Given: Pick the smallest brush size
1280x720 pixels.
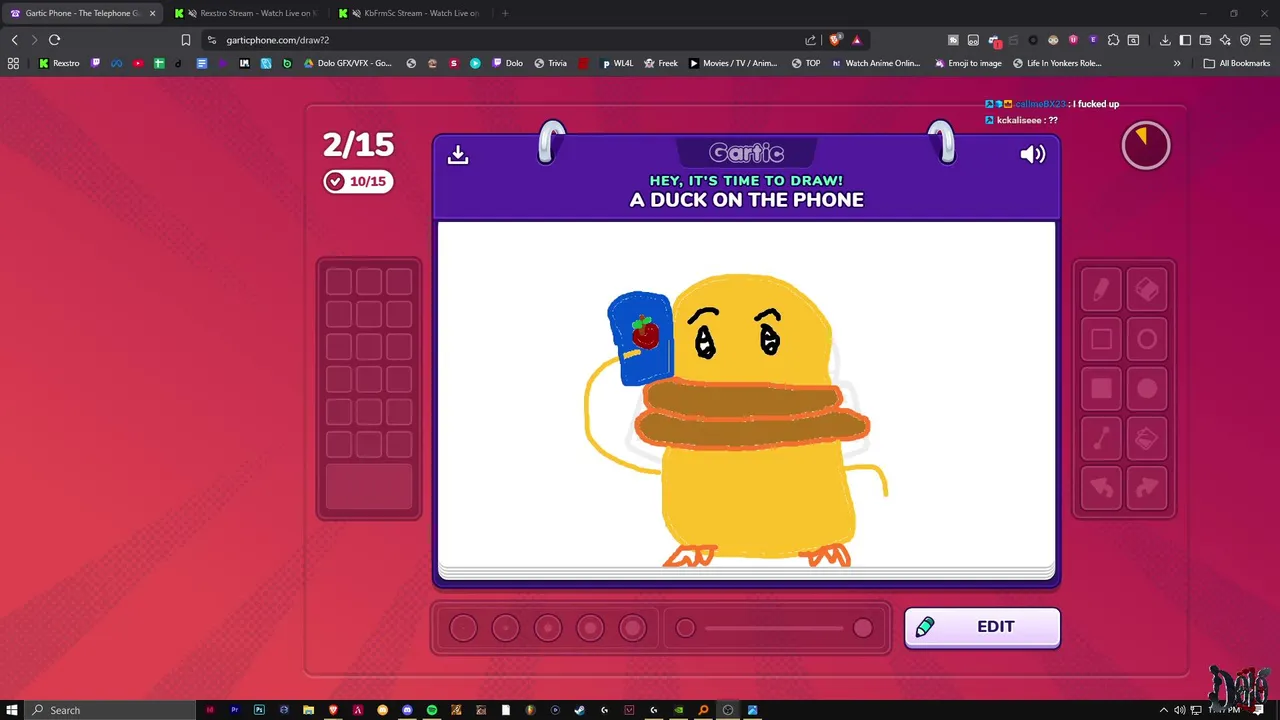Looking at the screenshot, I should pyautogui.click(x=463, y=628).
